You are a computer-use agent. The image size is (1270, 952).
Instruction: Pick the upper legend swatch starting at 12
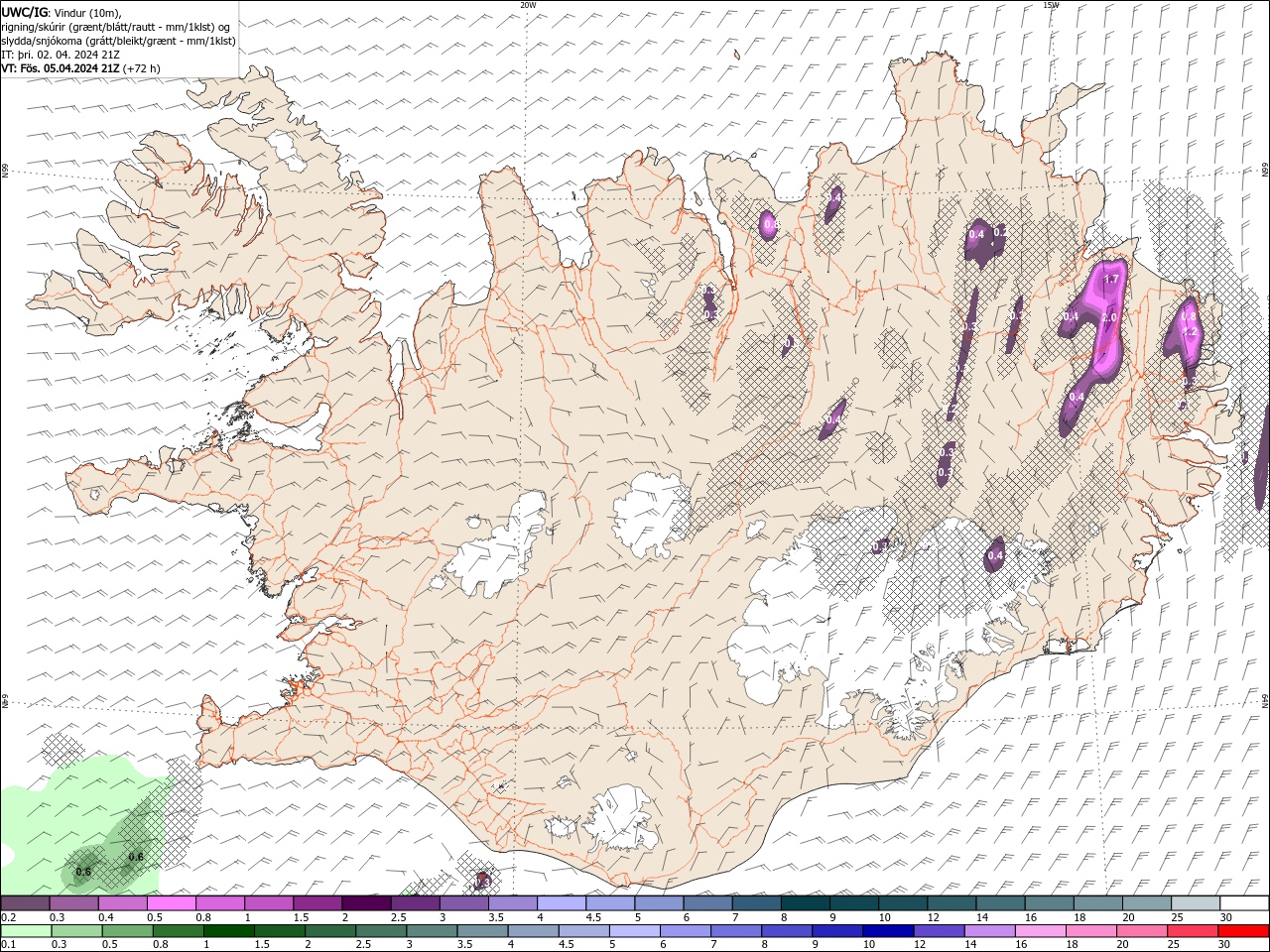[952, 903]
